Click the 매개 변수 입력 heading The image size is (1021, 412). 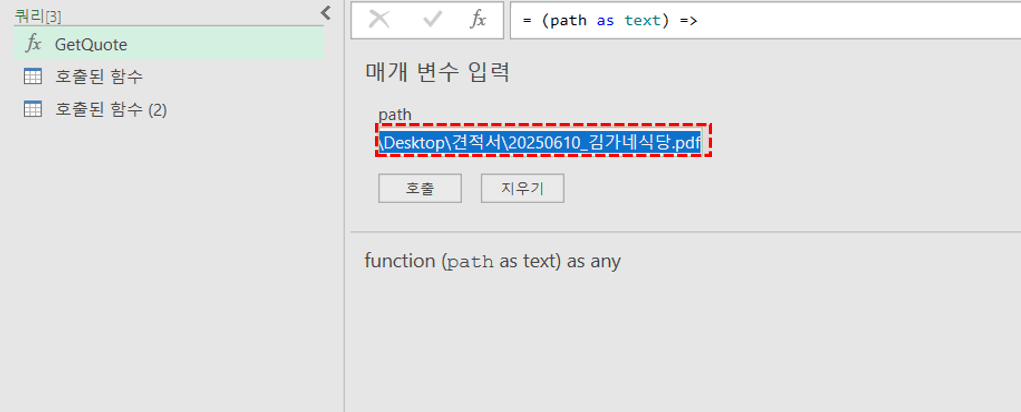point(437,73)
